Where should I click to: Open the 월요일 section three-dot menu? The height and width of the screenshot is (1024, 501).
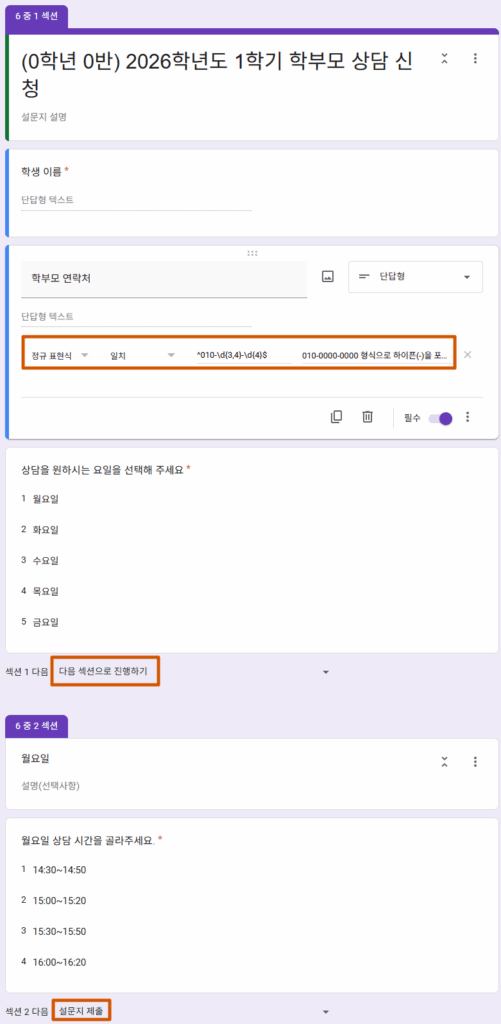[475, 761]
